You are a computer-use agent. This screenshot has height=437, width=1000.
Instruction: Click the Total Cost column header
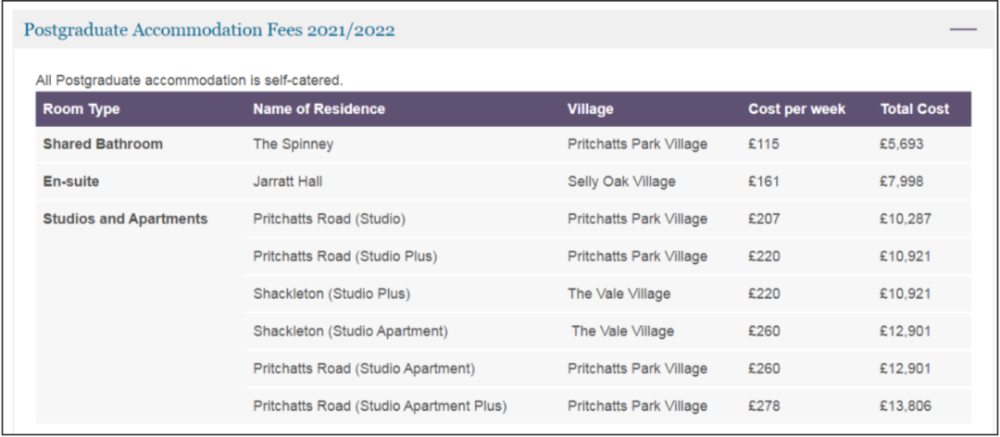tap(914, 109)
